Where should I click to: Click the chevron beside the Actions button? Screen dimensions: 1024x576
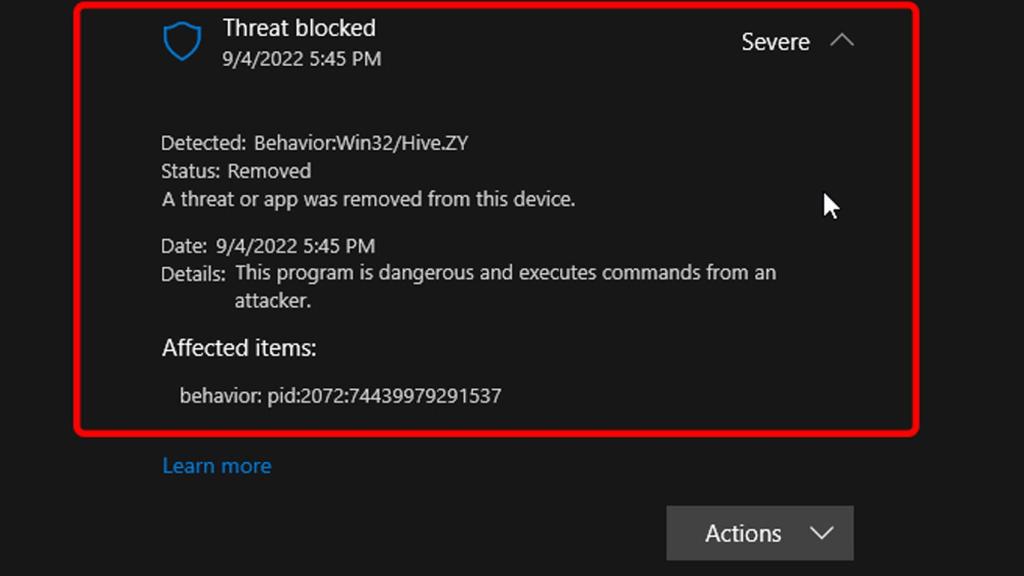click(822, 533)
